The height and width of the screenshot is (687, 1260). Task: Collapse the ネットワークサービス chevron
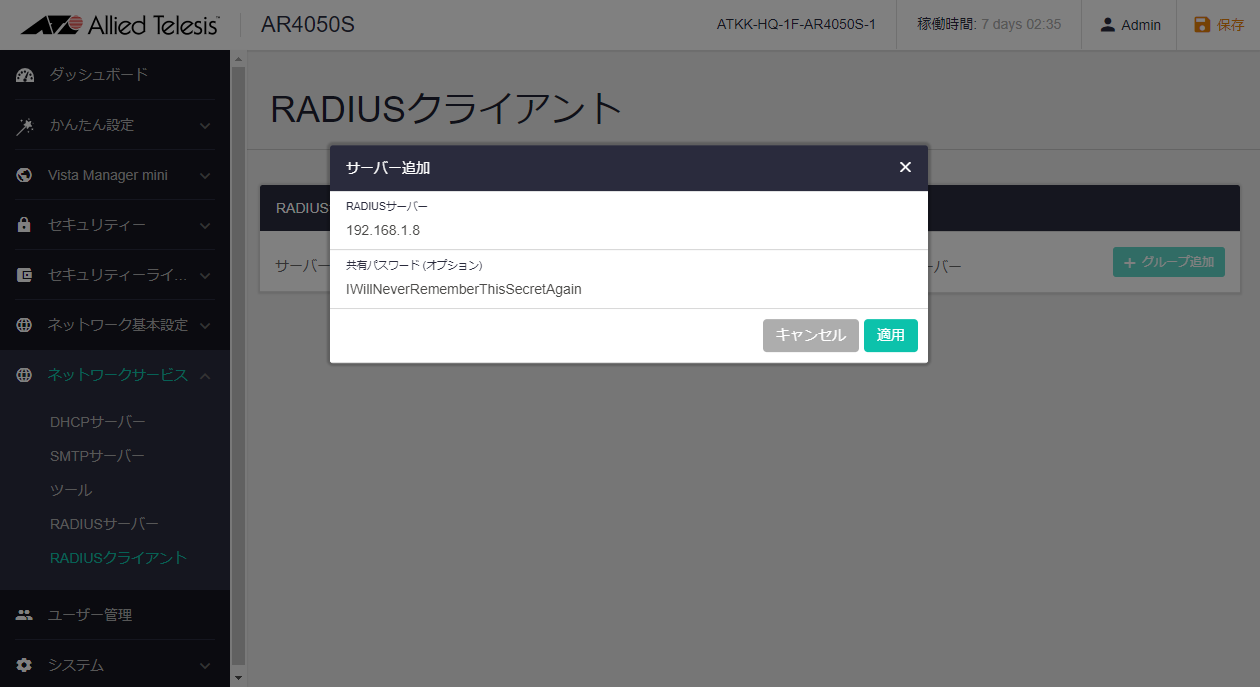[204, 376]
